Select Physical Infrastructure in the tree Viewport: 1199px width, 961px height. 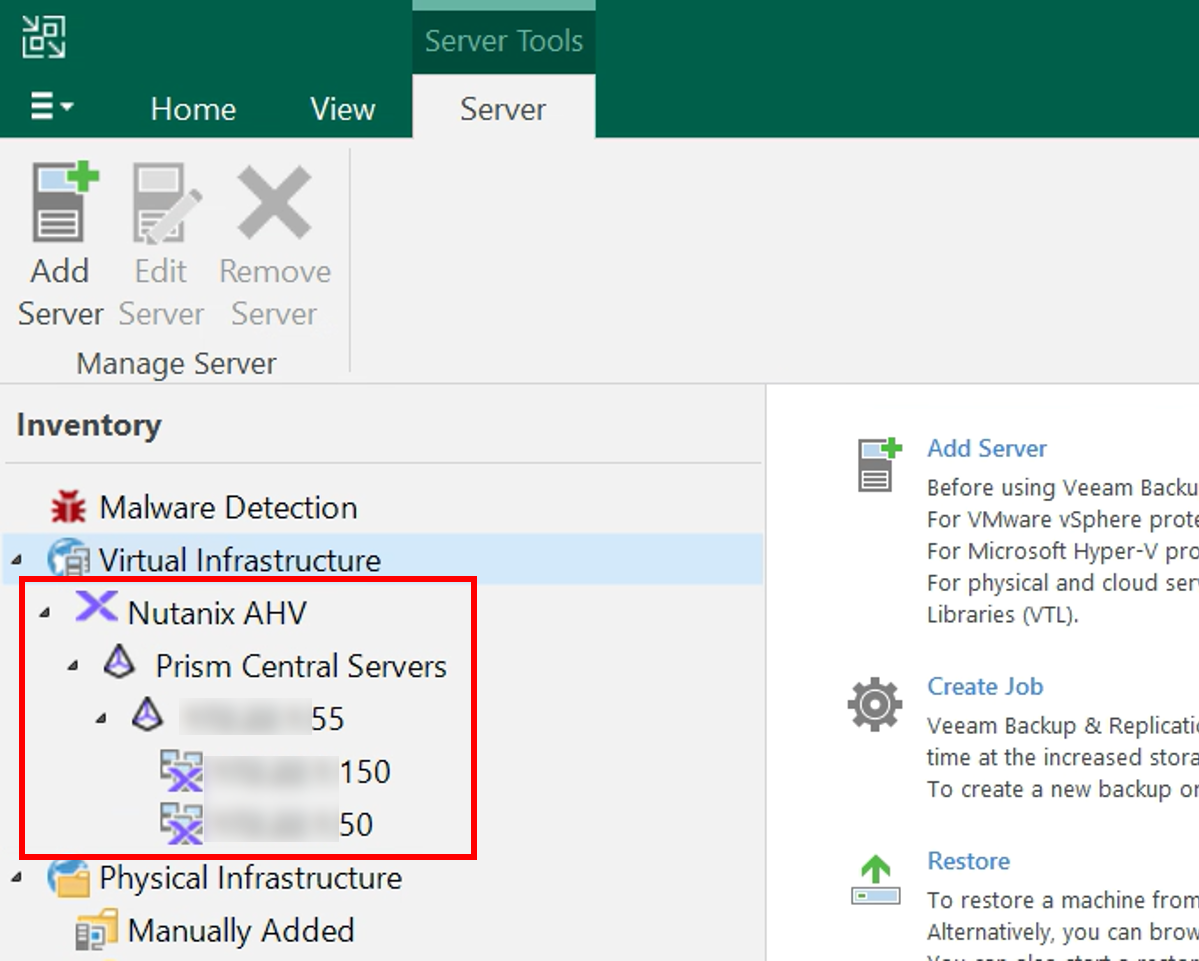251,878
